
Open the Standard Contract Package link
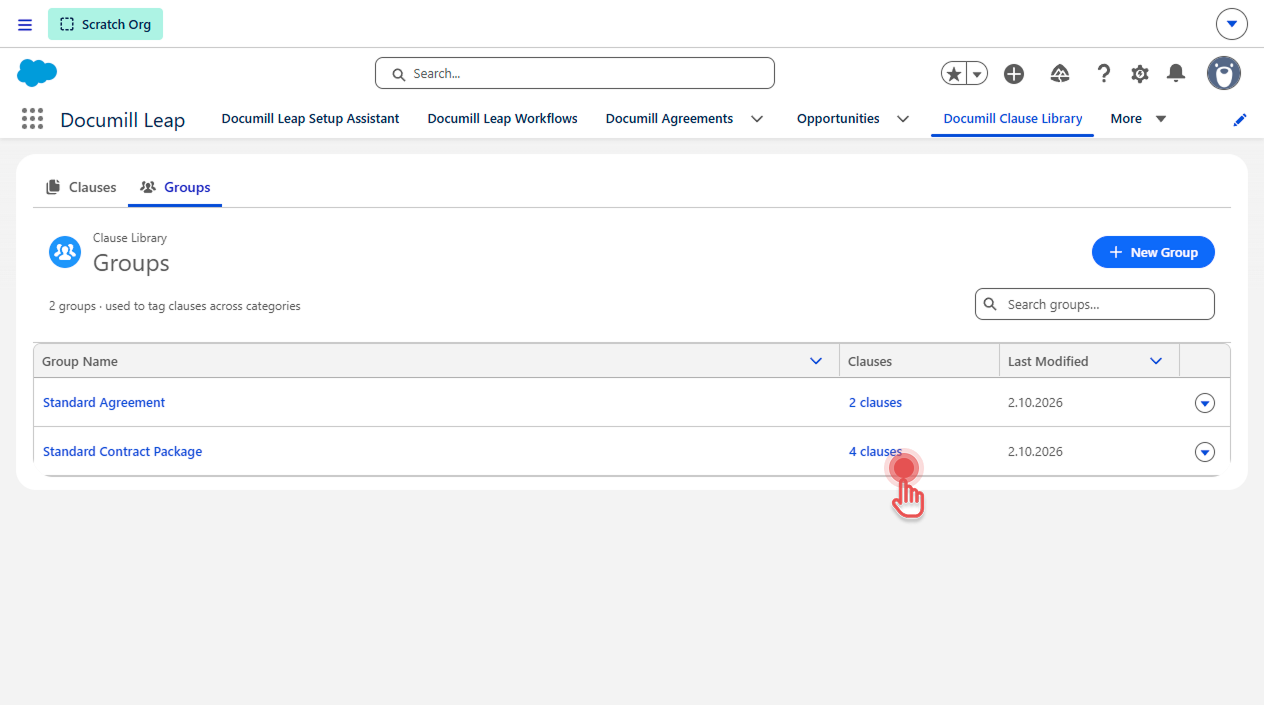tap(122, 452)
